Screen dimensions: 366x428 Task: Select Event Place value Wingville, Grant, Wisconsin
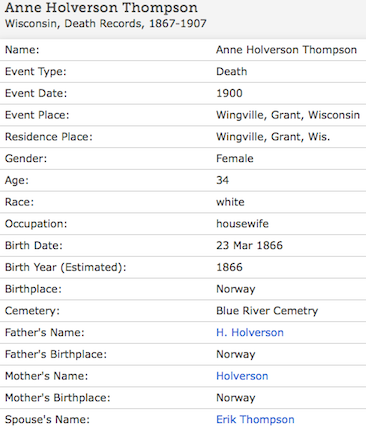288,115
